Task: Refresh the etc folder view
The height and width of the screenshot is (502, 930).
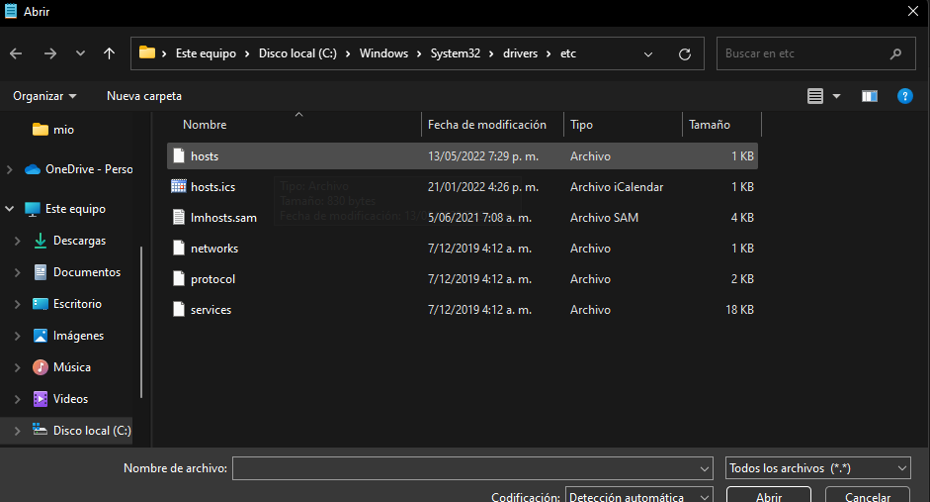Action: (x=684, y=54)
